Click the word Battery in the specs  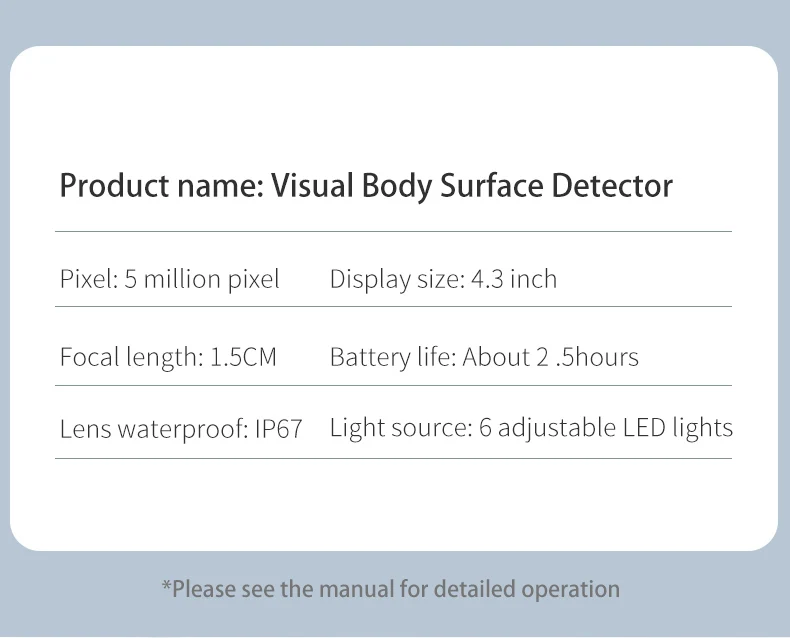point(370,357)
